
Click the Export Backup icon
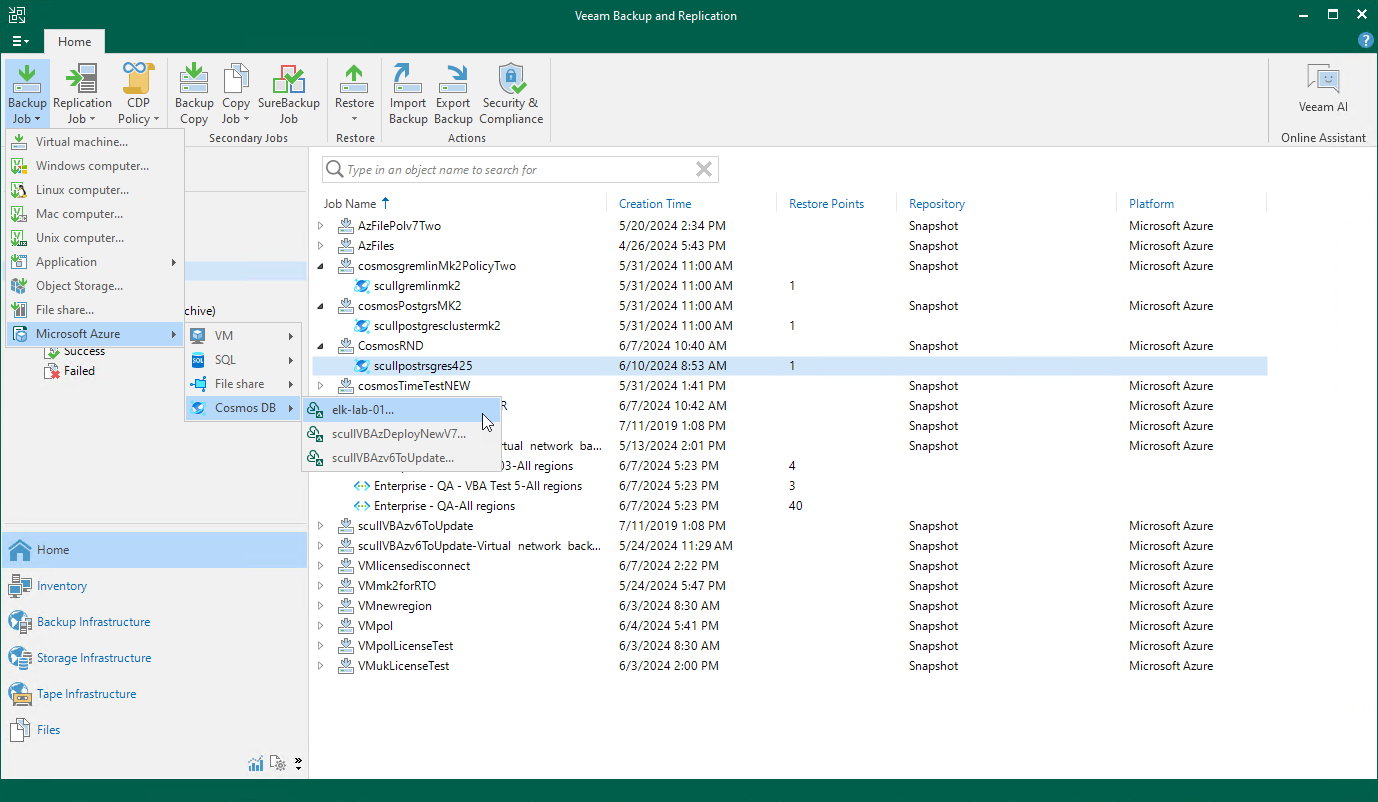(453, 93)
